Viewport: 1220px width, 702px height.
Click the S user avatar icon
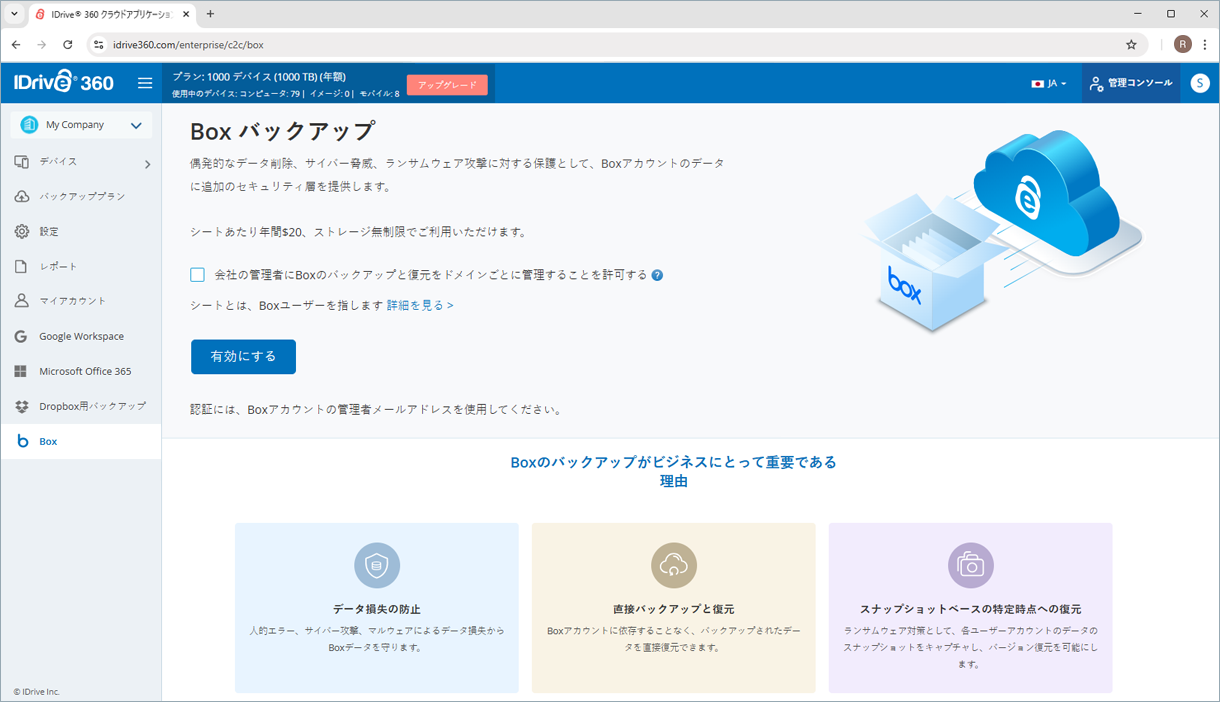click(1200, 83)
